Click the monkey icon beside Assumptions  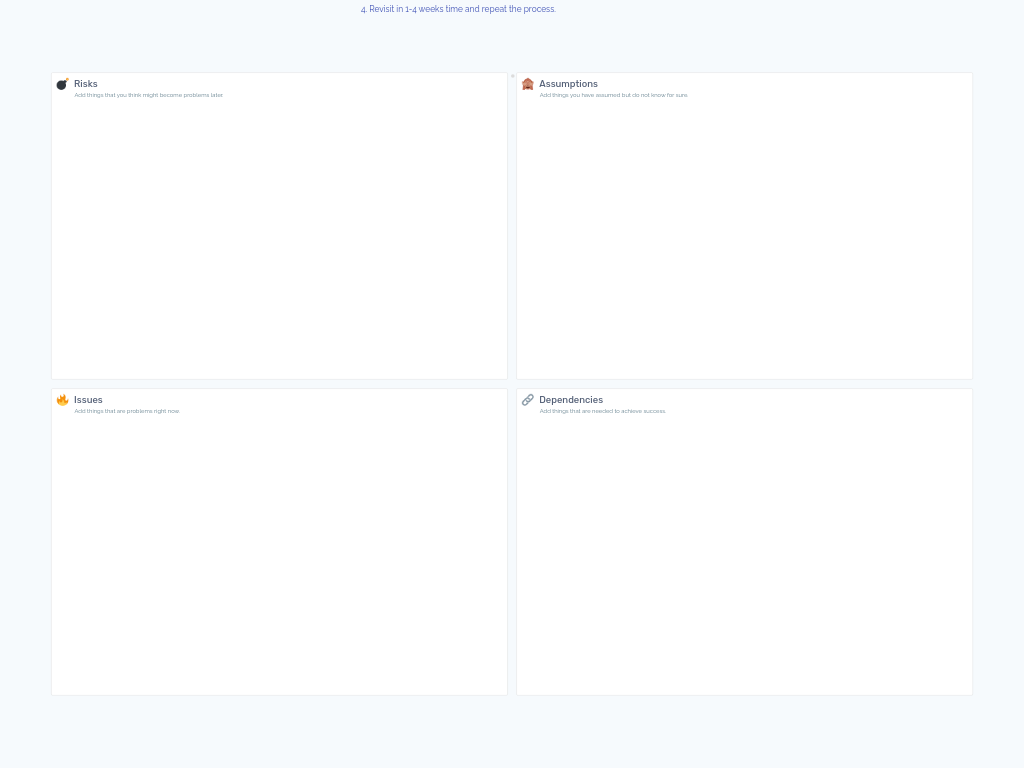[528, 84]
